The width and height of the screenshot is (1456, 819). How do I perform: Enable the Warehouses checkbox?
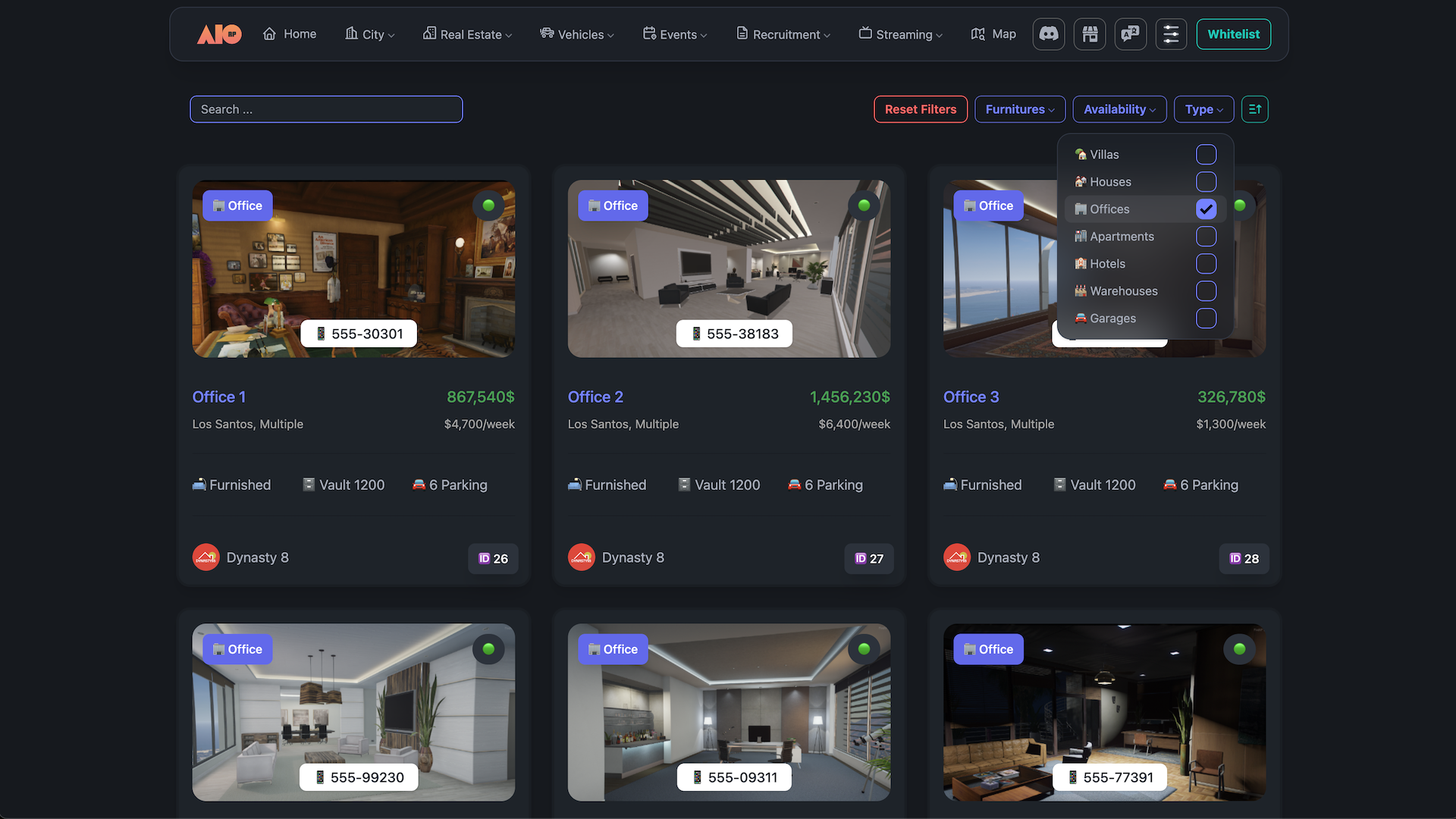pos(1206,291)
